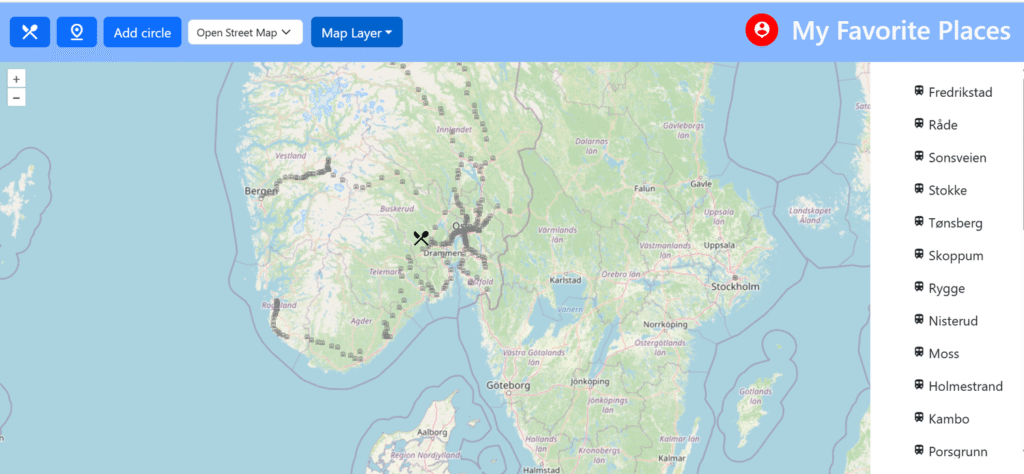This screenshot has height=474, width=1024.
Task: Click the train icon beside Porsgrunn
Action: tap(919, 450)
